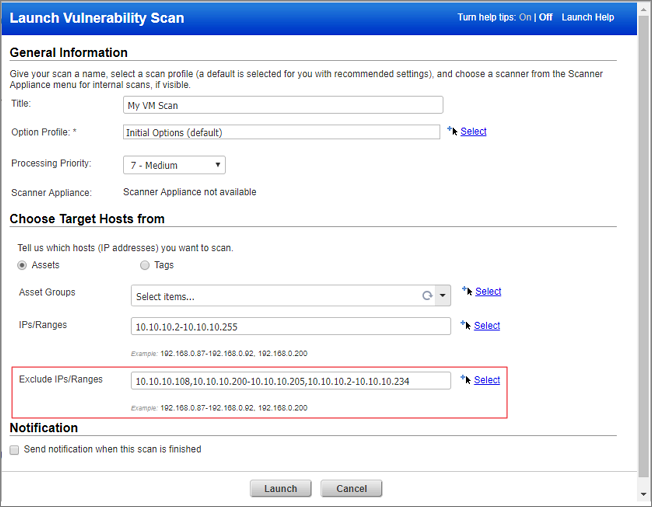Screen dimensions: 652x507
Task: Focus the Title field with My VM Scan
Action: [283, 105]
